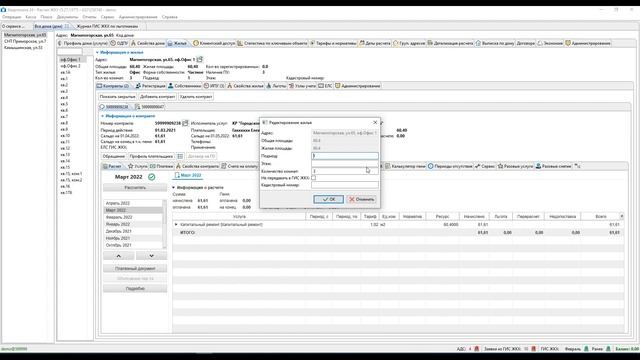Open the 'Счета на оплату' tab
Screen dimensions: 640x360
(240, 166)
